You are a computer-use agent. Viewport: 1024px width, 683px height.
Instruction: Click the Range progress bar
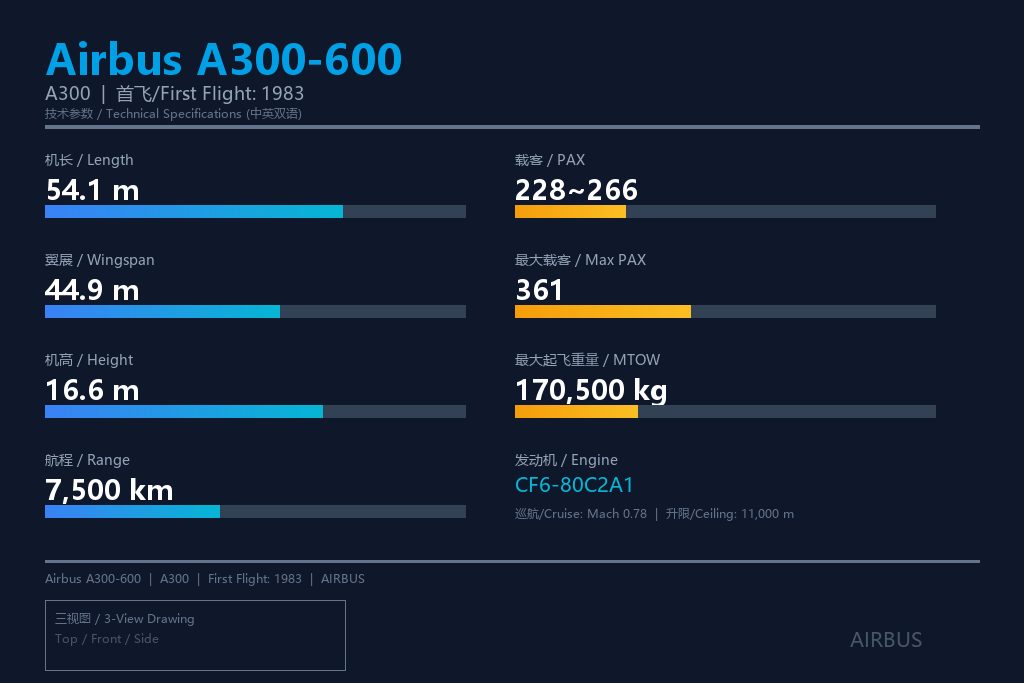click(x=255, y=511)
